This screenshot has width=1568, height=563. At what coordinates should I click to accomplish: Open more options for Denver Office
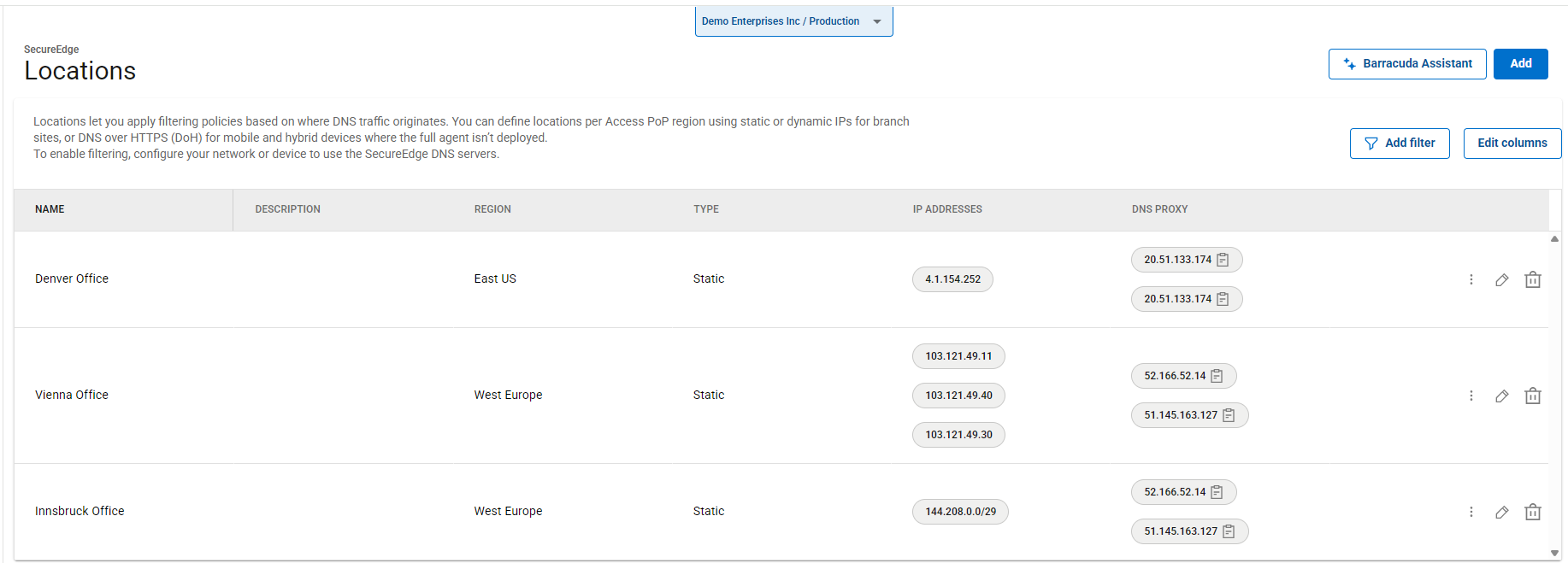tap(1471, 280)
